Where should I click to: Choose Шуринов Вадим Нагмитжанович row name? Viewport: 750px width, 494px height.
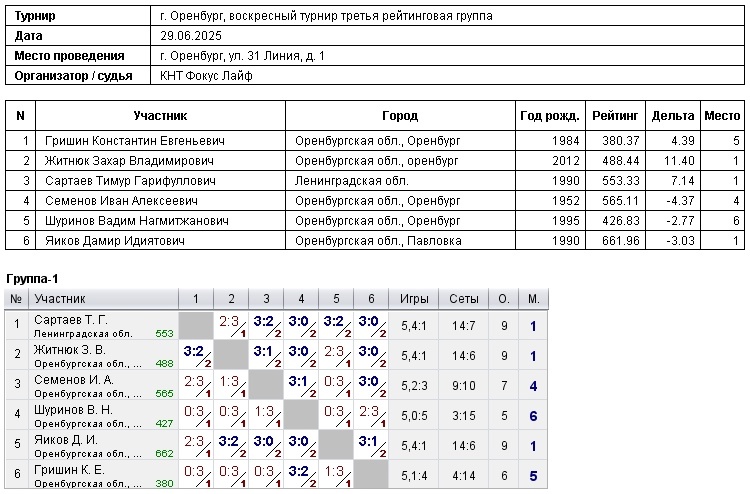137,221
